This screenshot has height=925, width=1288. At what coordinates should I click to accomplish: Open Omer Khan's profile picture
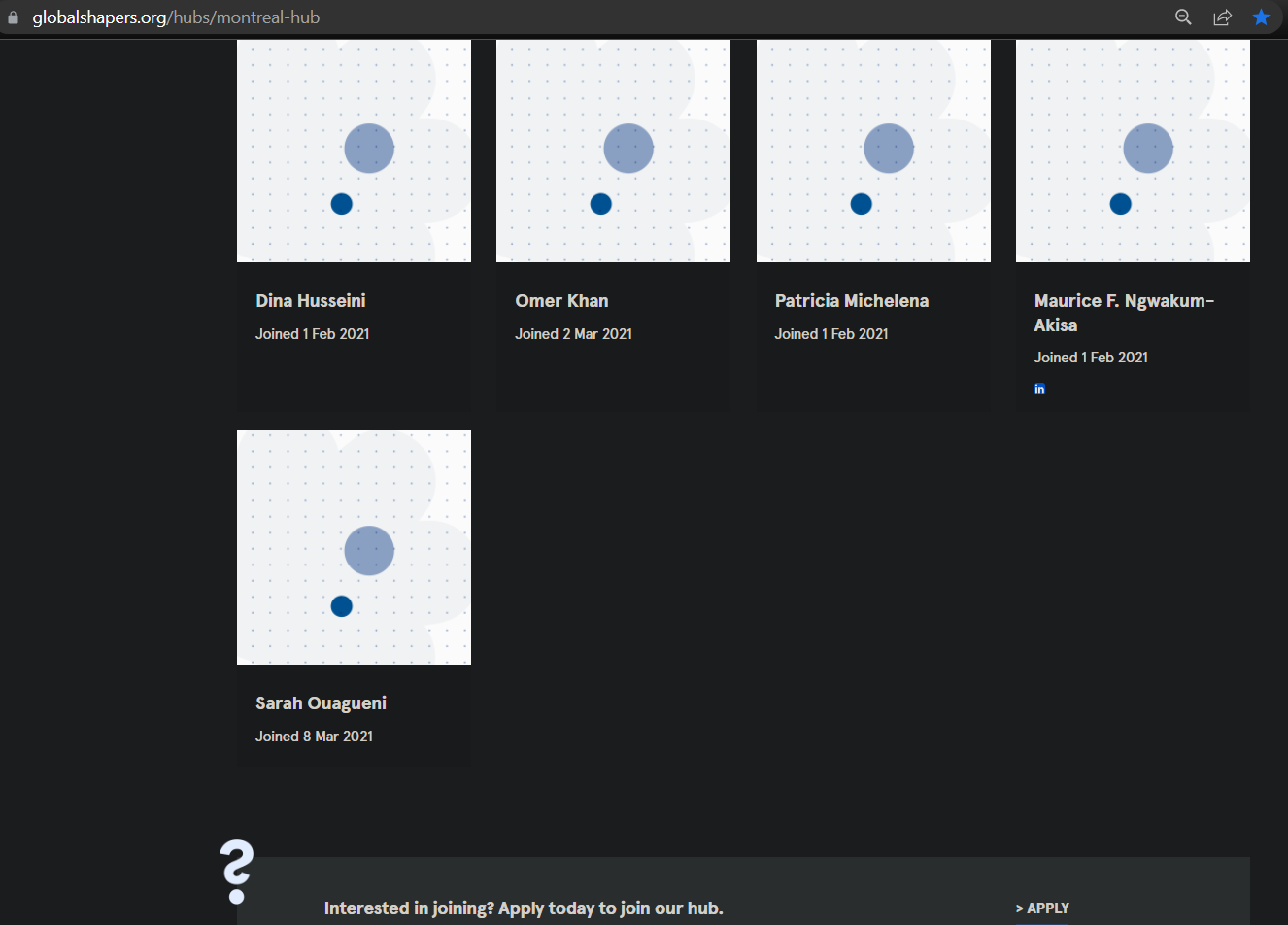point(613,151)
